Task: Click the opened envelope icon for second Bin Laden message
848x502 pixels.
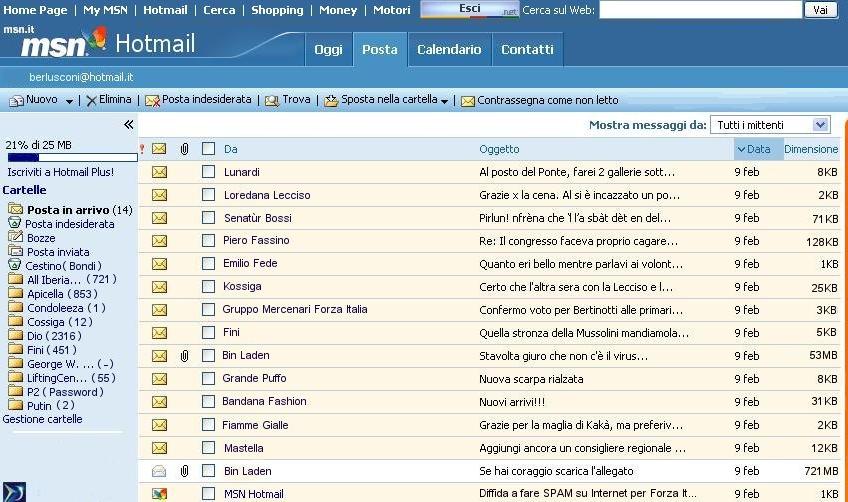Action: click(x=159, y=471)
